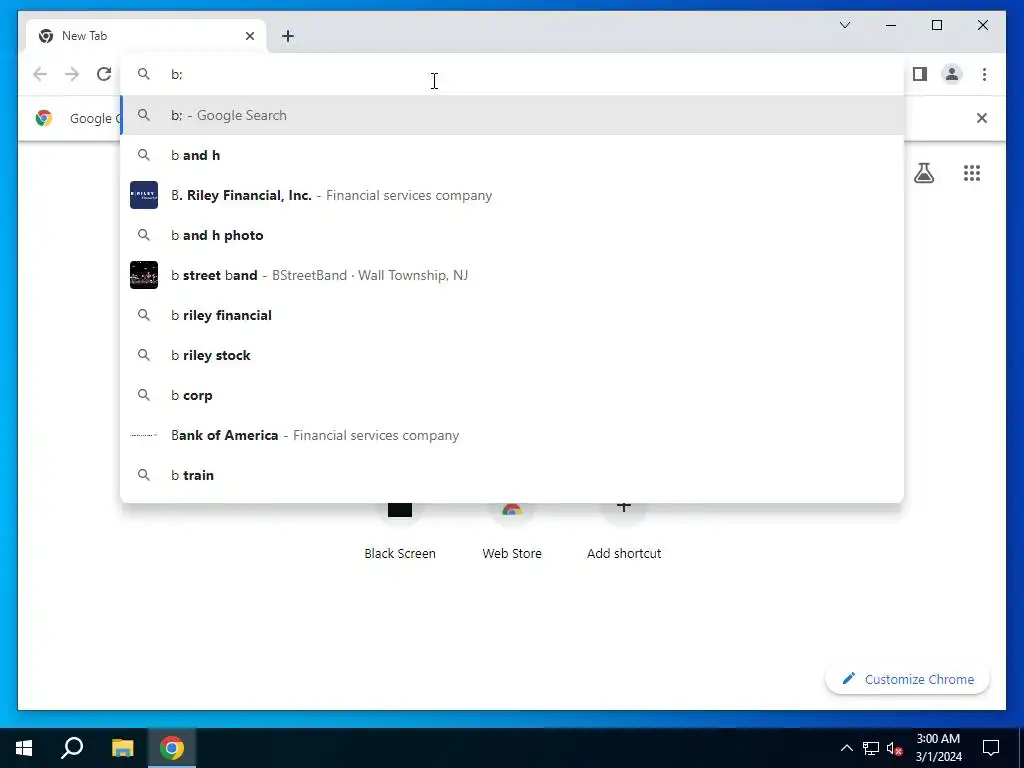
Task: Click the address bar input field
Action: point(512,74)
